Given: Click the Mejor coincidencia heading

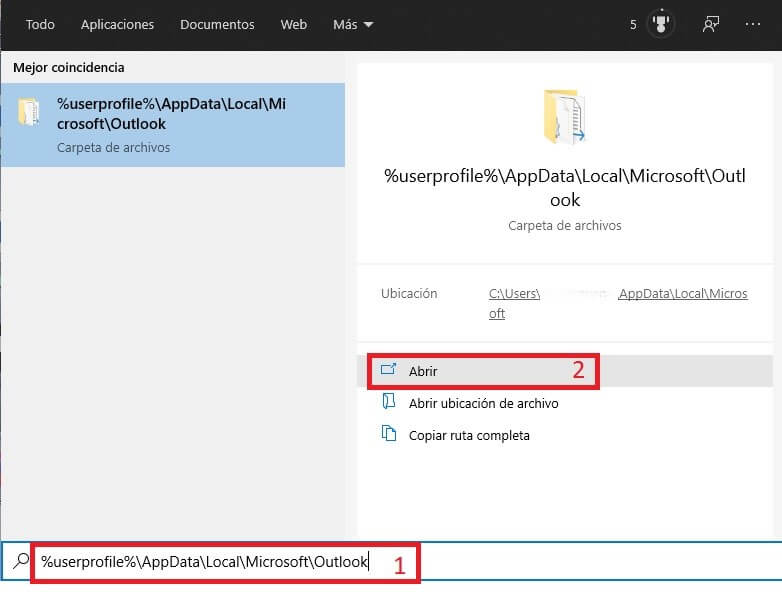Looking at the screenshot, I should click(x=69, y=67).
